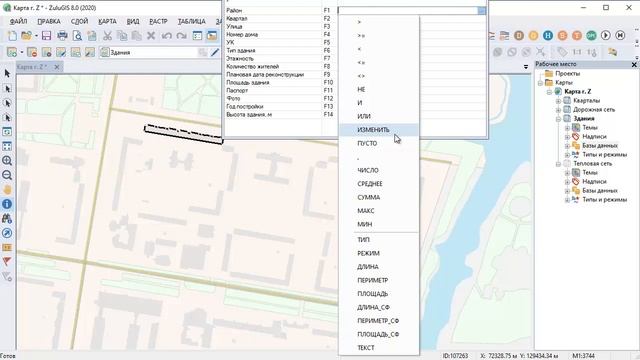Open the ТАБЛИЦА menu

coord(191,21)
